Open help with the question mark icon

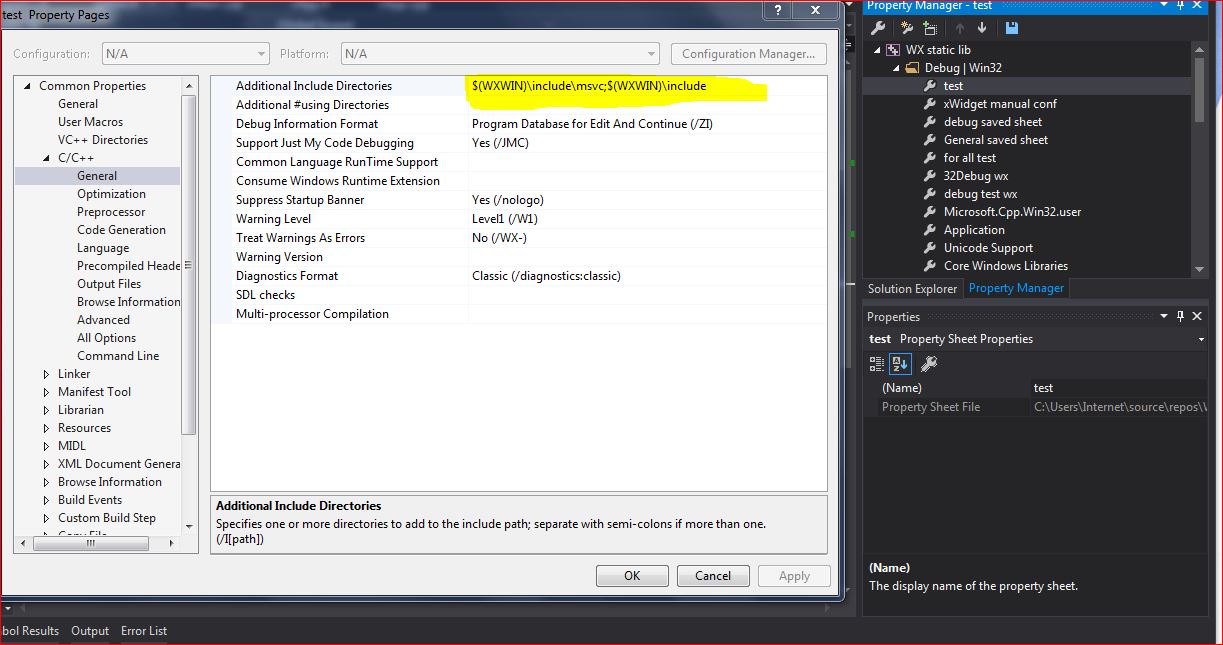(778, 11)
